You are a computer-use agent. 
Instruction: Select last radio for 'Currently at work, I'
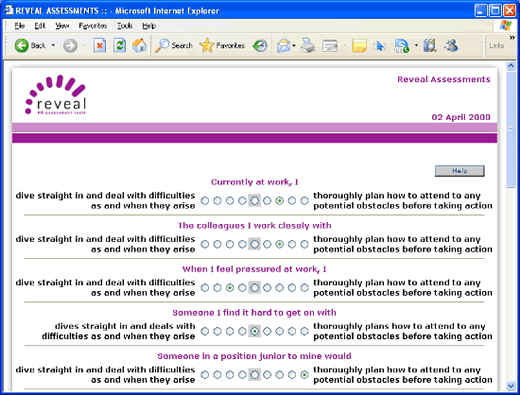click(x=304, y=200)
